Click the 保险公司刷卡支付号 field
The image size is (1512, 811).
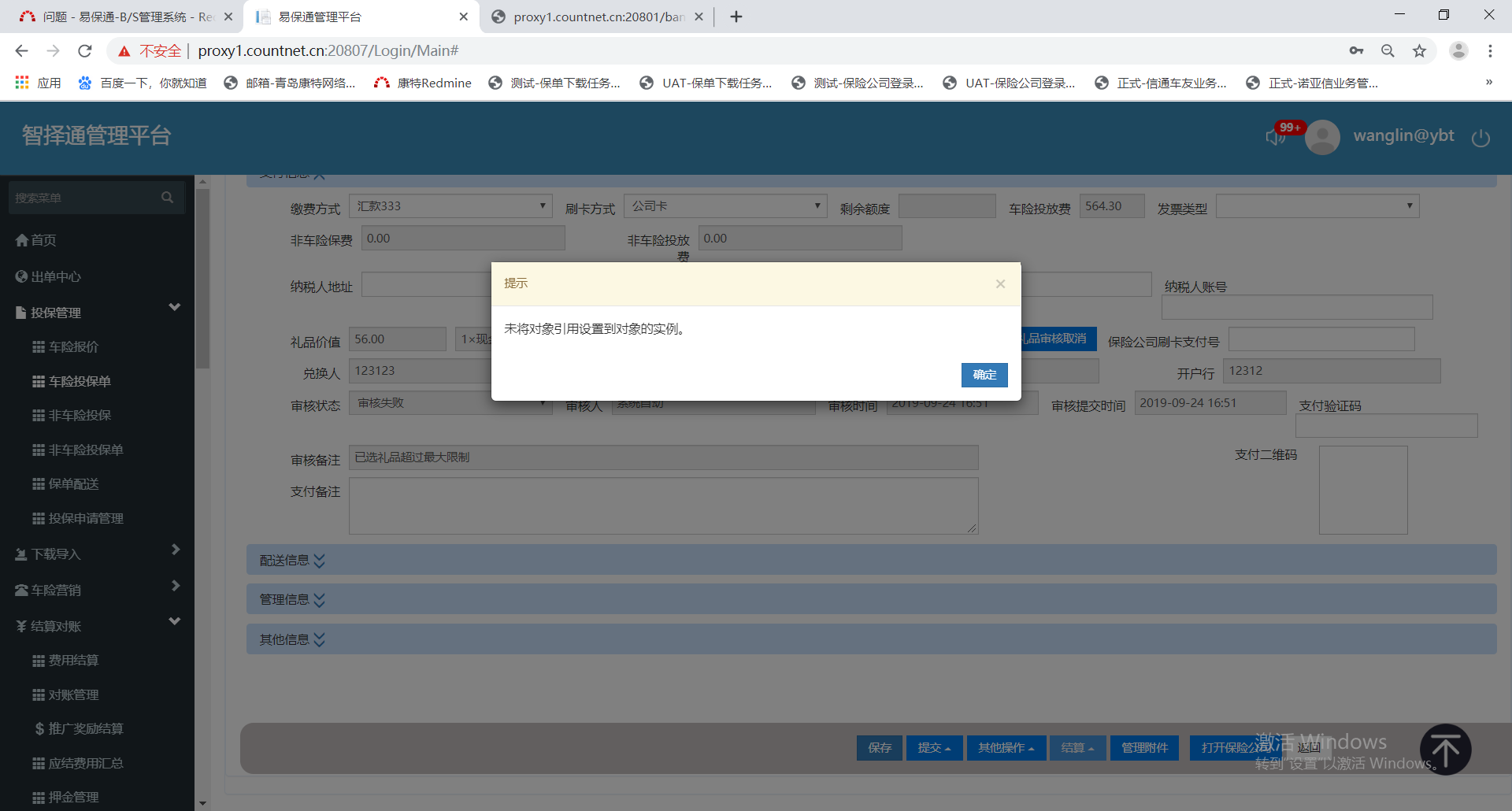pyautogui.click(x=1321, y=339)
